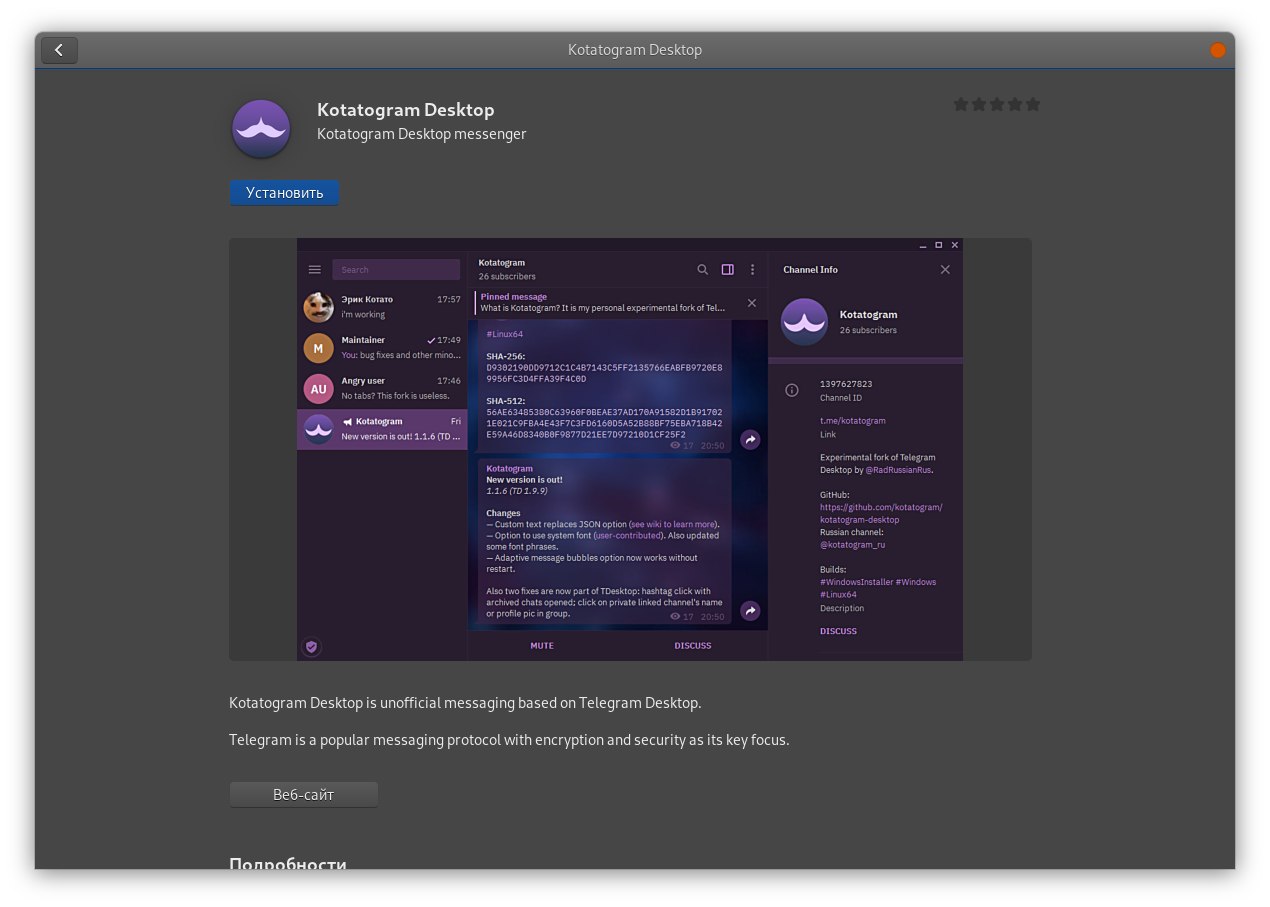The height and width of the screenshot is (907, 1270).
Task: Go back using the header back arrow
Action: (x=59, y=50)
